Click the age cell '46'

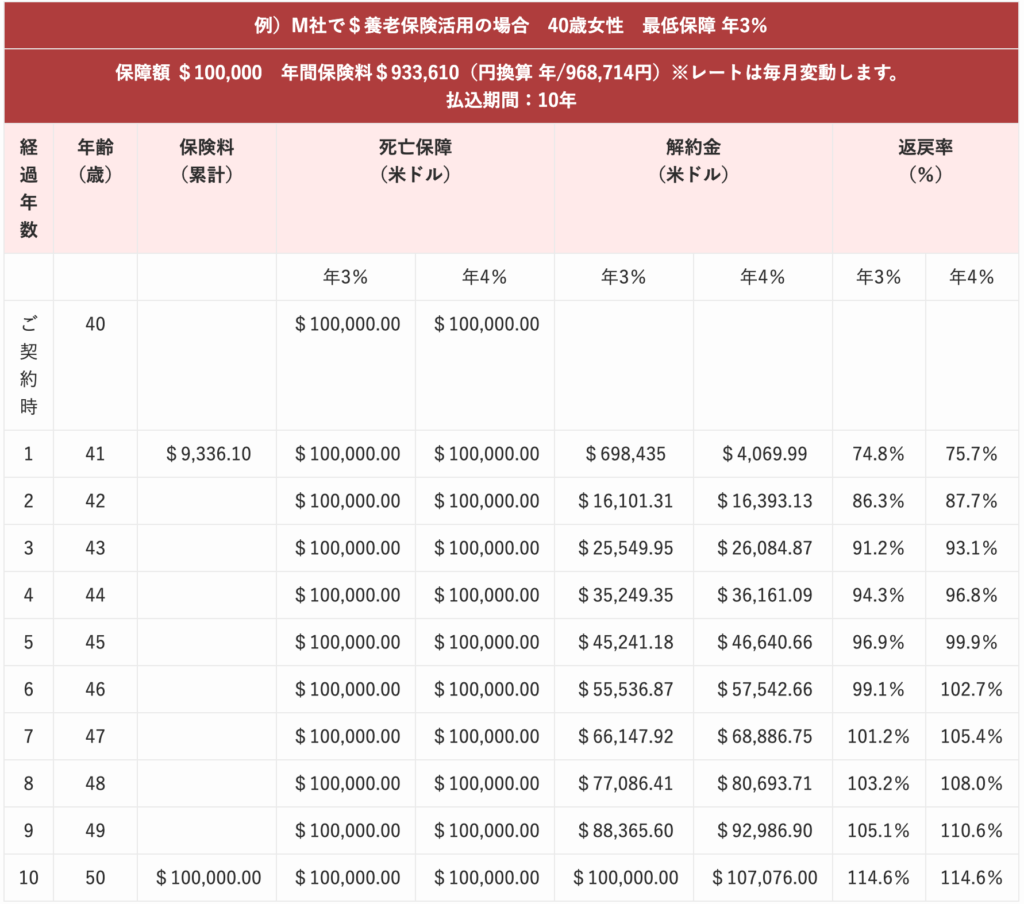click(95, 689)
